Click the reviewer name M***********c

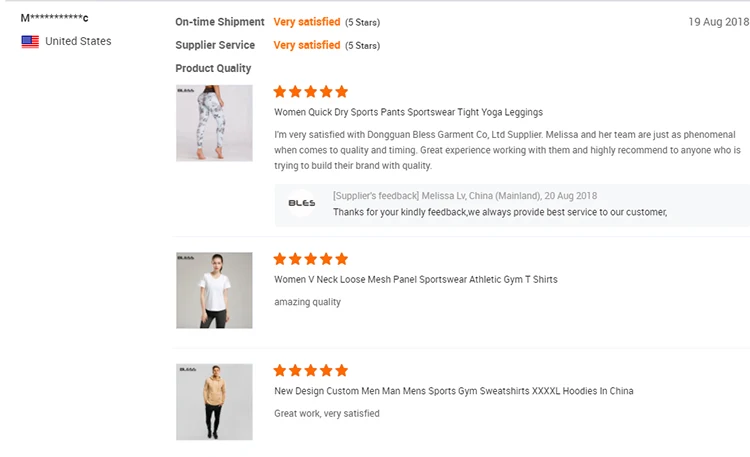coord(55,18)
